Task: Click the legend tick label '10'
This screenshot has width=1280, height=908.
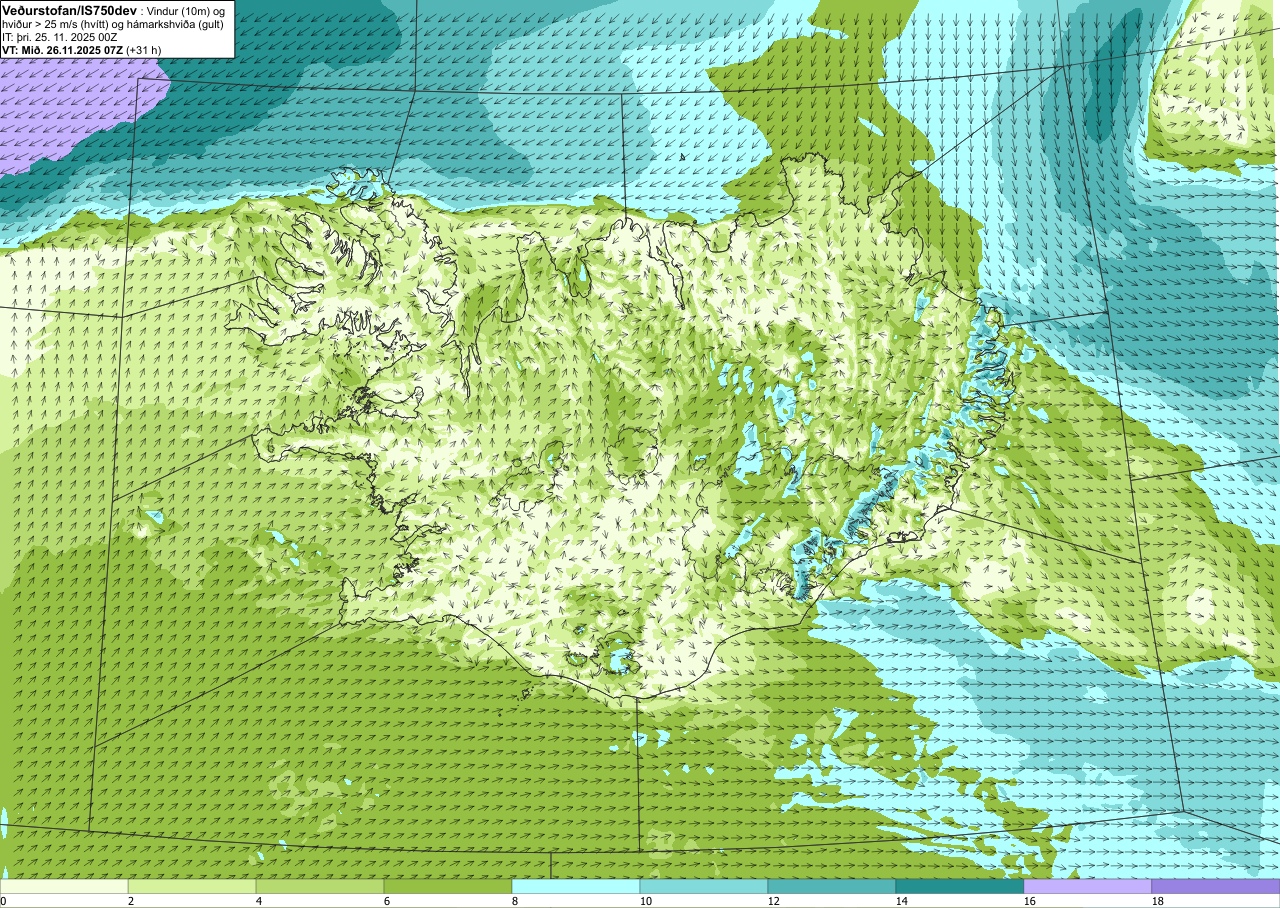Action: coord(646,901)
